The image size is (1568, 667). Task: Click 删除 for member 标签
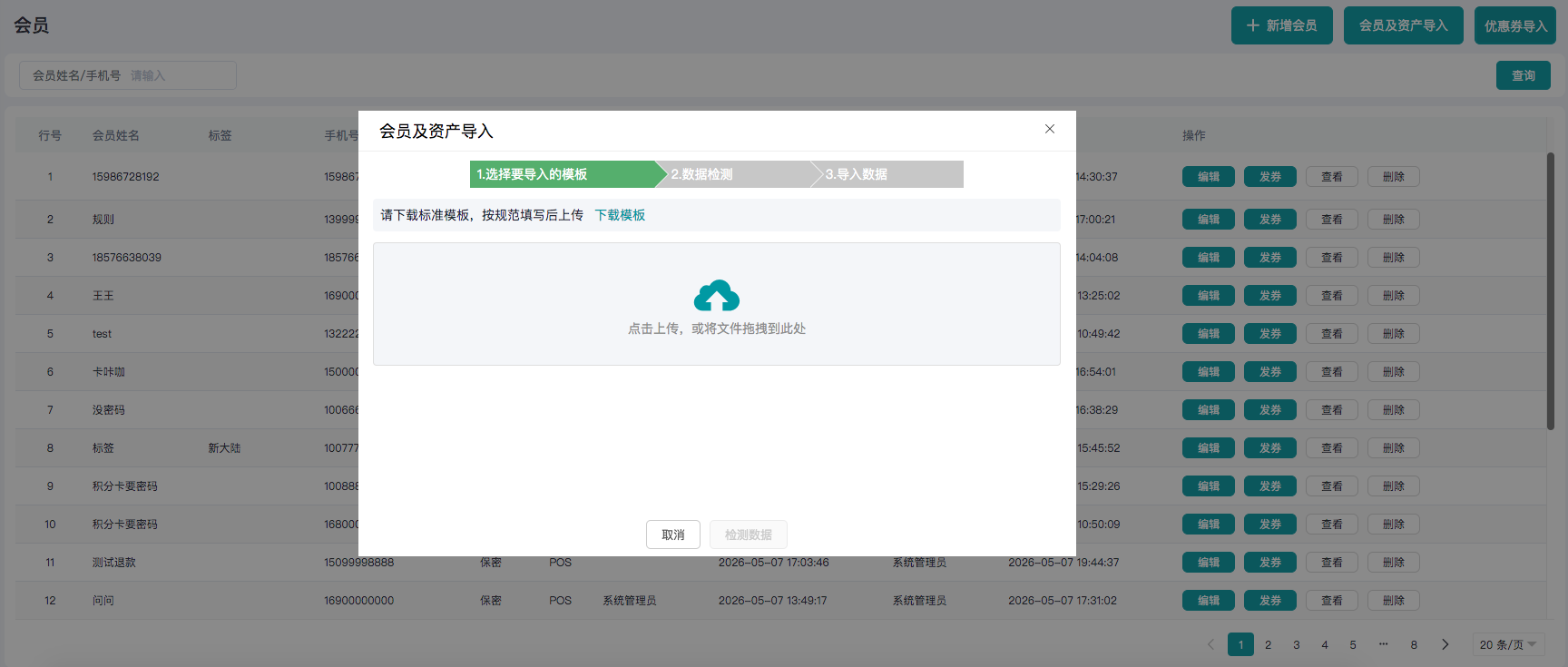click(1394, 448)
